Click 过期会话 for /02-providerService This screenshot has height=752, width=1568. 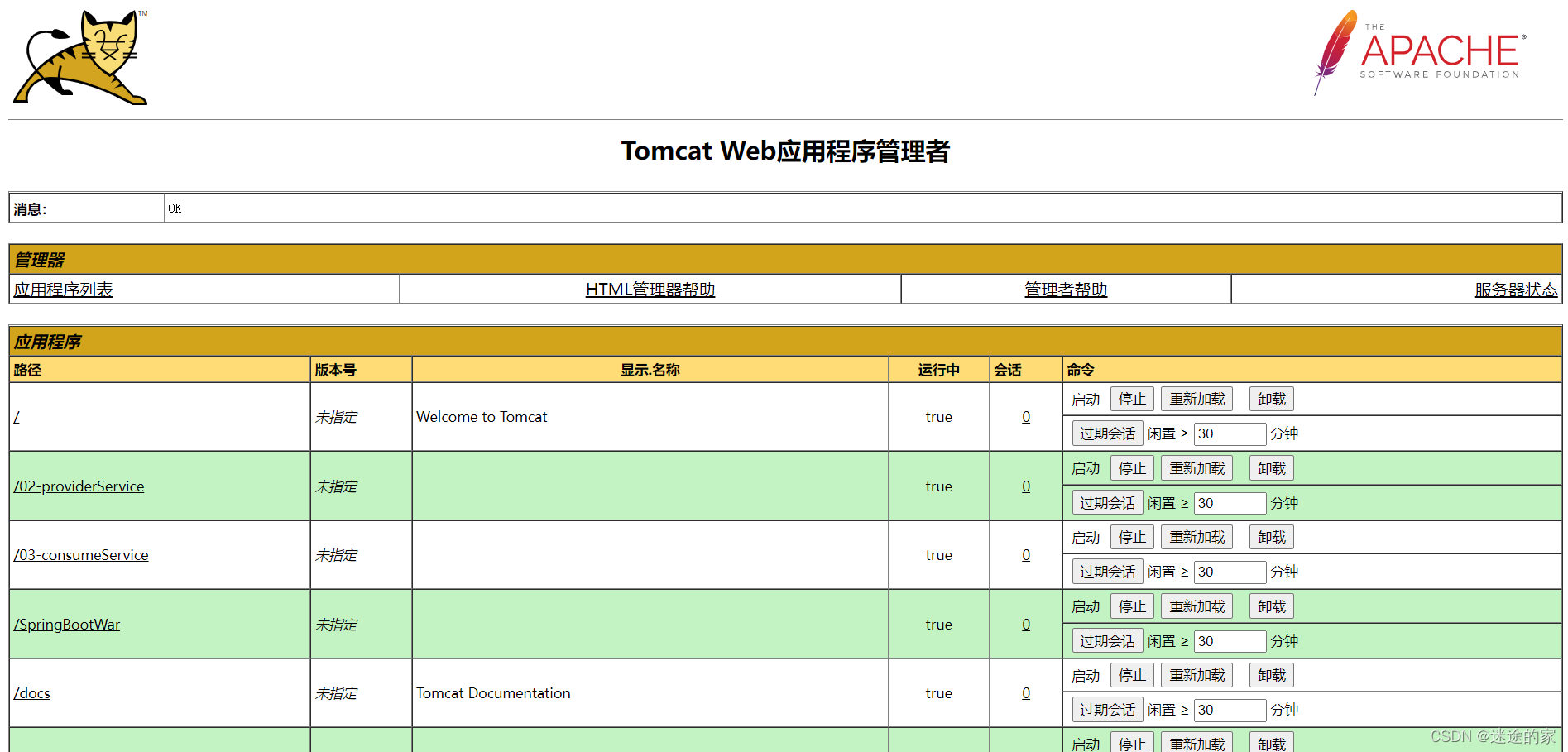click(x=1107, y=503)
